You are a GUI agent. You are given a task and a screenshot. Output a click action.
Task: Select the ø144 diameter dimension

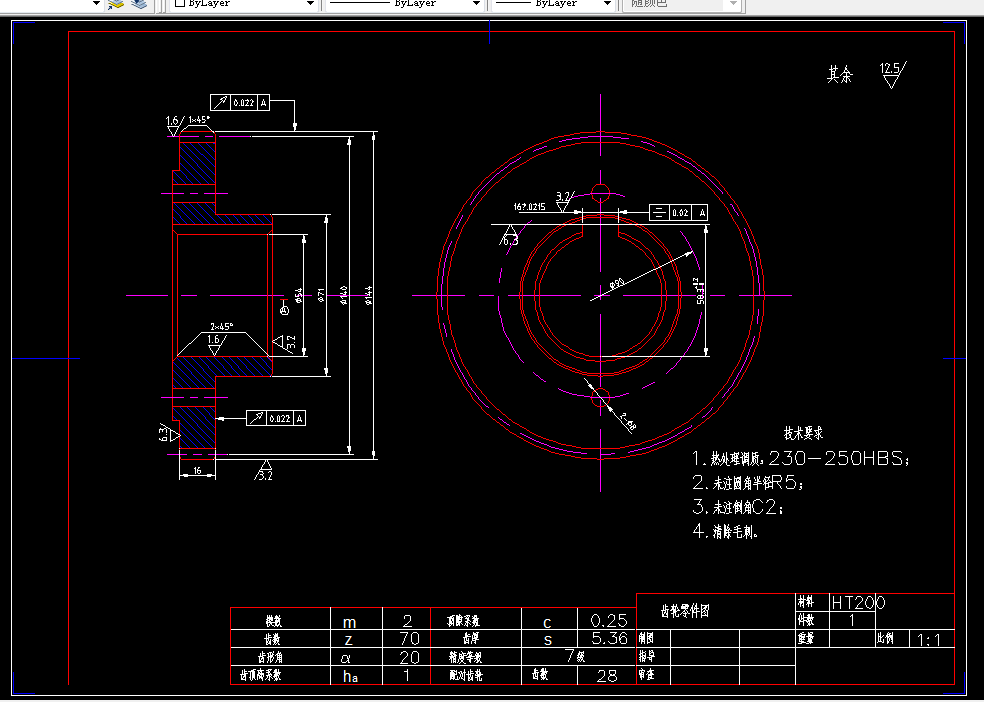pyautogui.click(x=368, y=295)
